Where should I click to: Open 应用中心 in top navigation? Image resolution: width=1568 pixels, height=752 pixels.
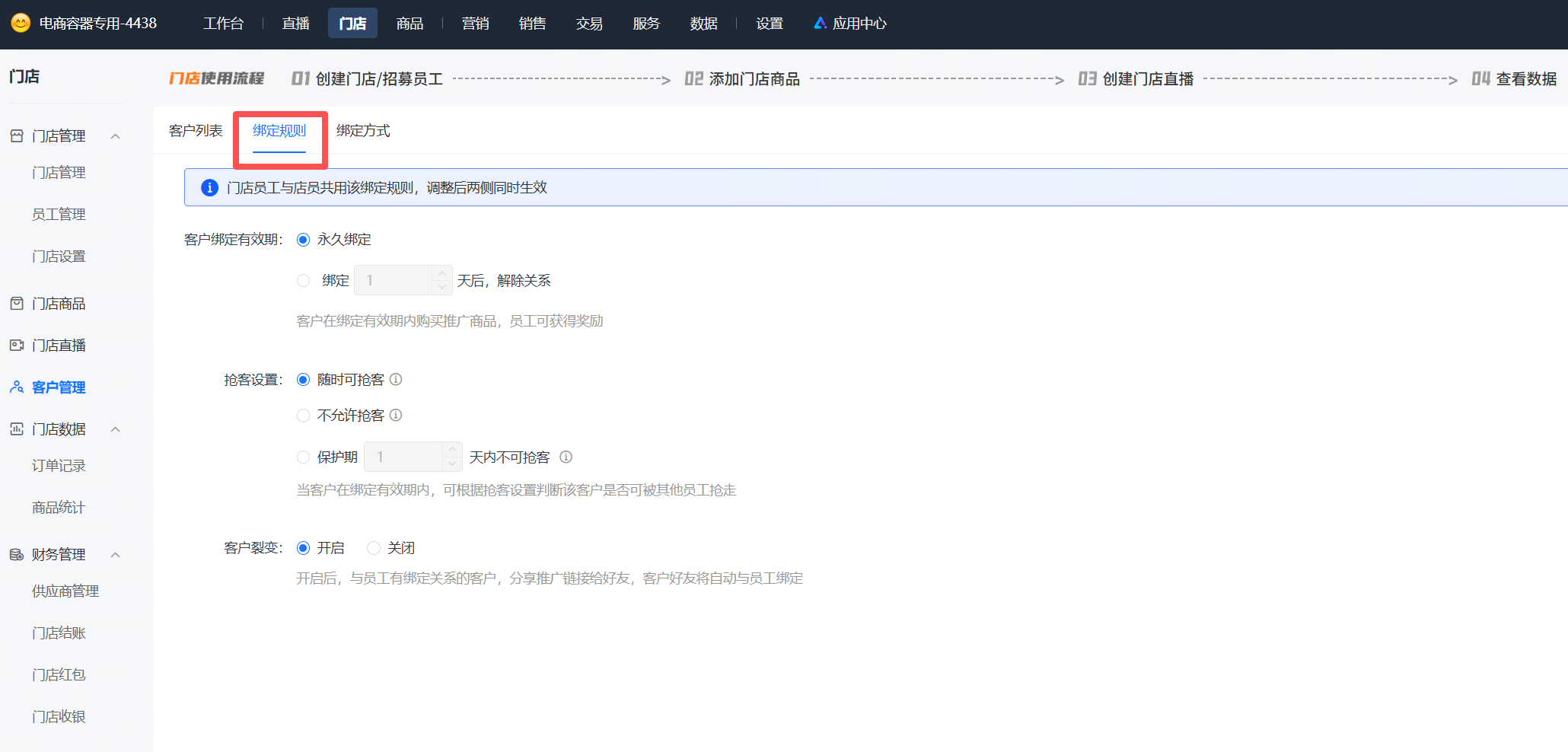click(x=859, y=24)
